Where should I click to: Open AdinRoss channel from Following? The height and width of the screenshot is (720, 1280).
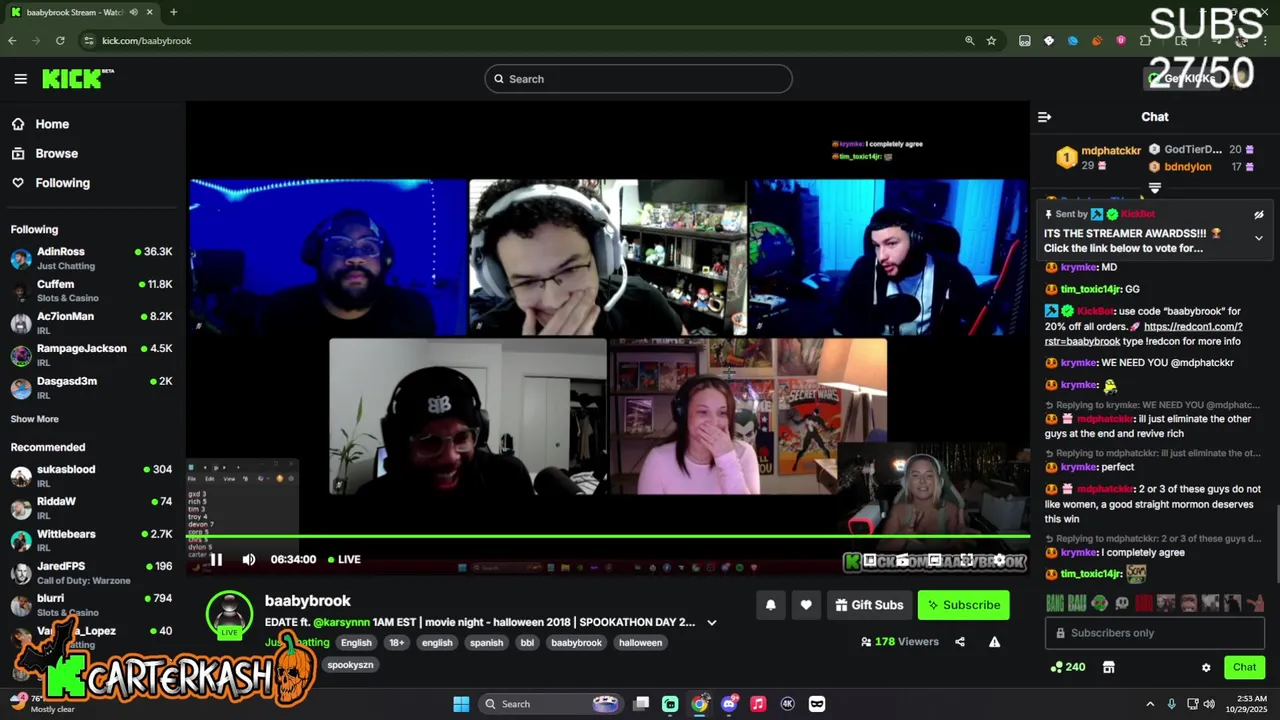point(92,258)
